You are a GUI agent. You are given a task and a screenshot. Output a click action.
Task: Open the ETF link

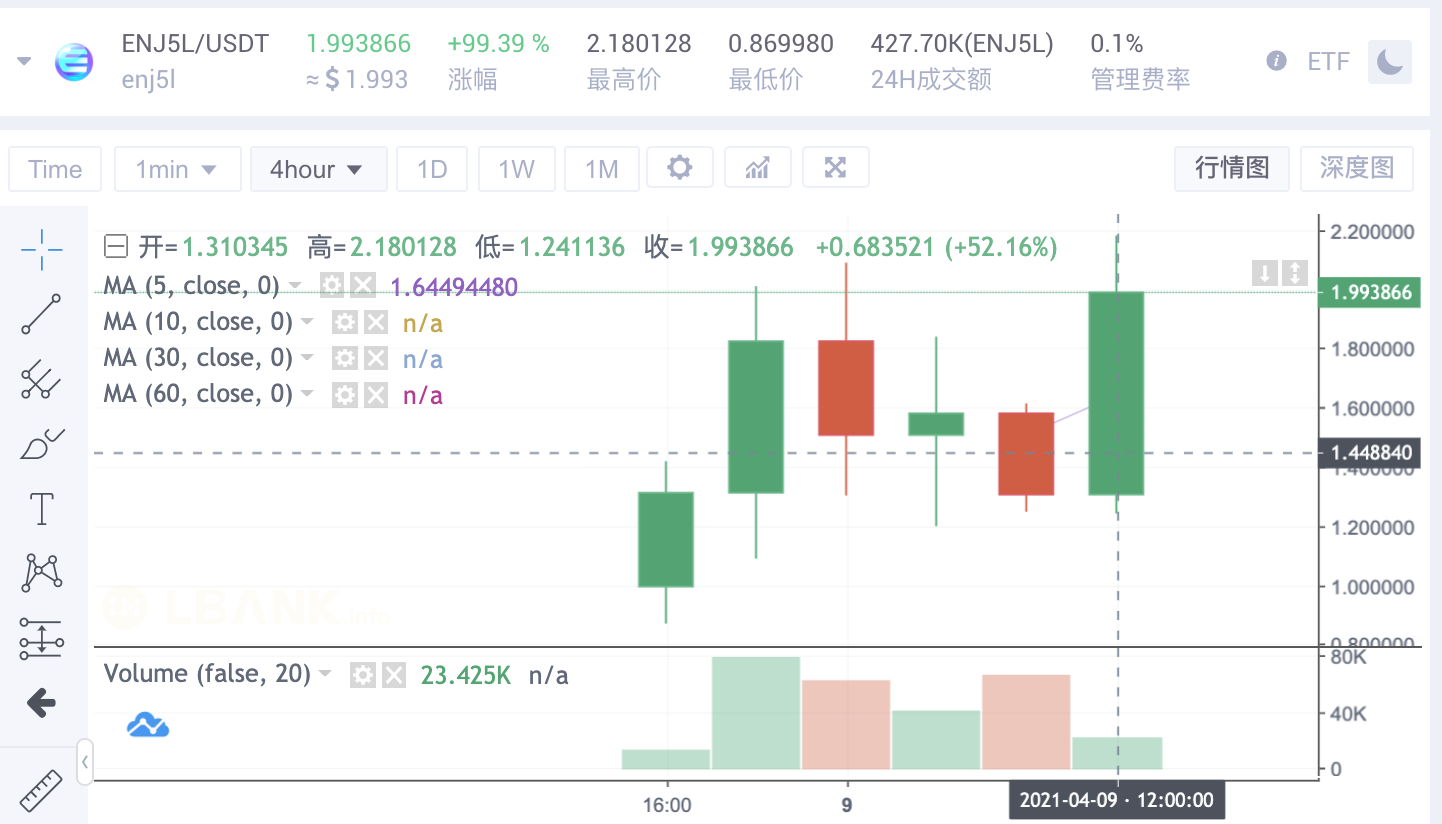pos(1328,61)
